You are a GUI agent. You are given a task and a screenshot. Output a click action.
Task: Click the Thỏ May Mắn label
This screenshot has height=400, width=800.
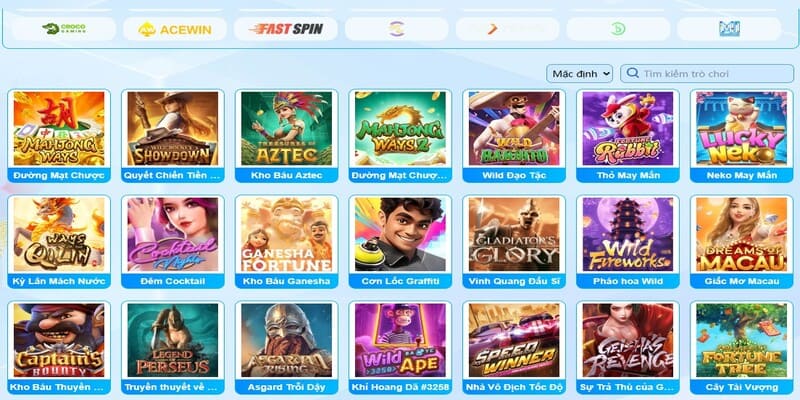[628, 176]
